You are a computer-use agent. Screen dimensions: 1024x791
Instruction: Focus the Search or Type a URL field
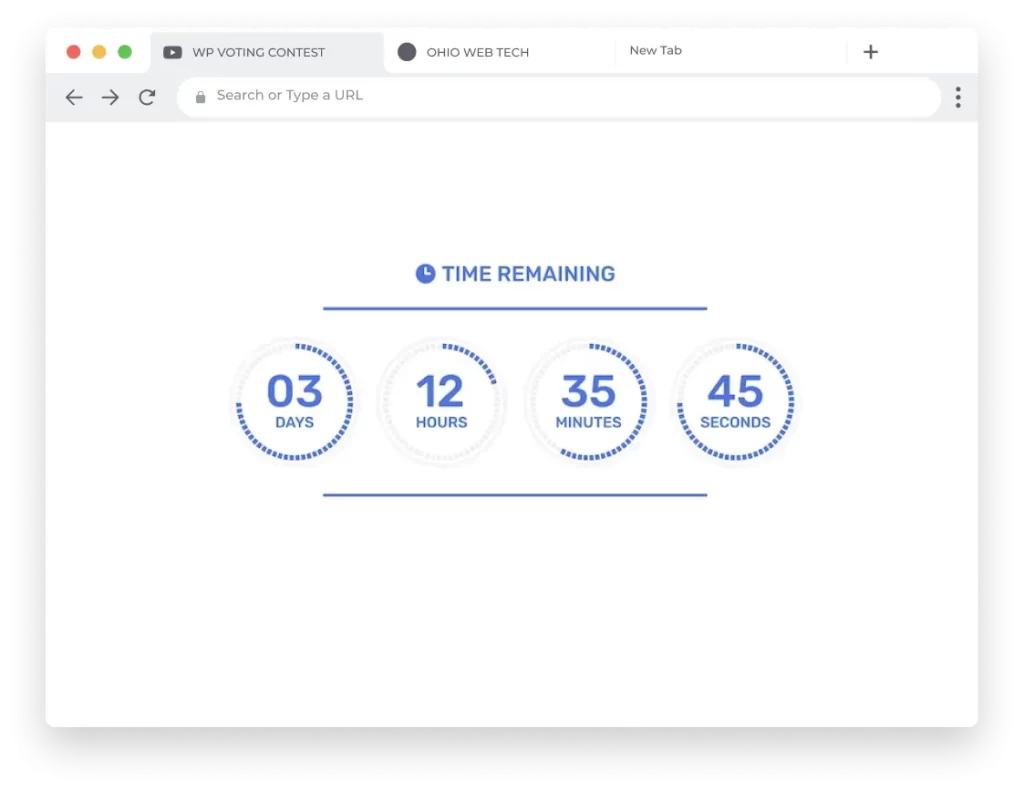(x=559, y=97)
